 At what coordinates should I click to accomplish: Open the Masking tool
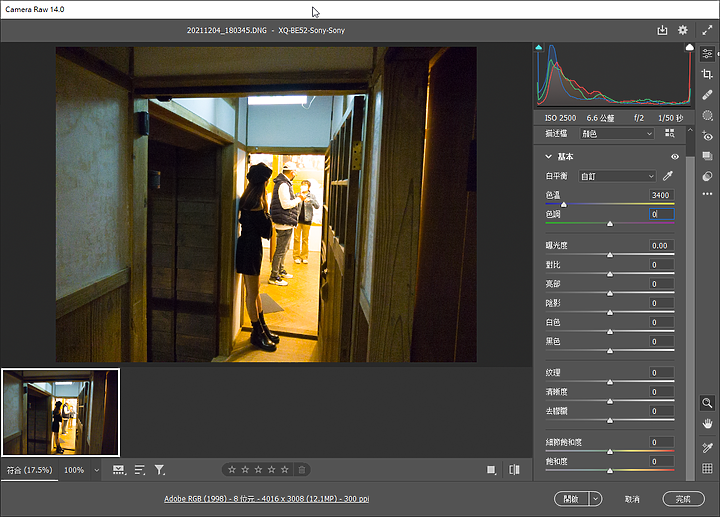click(x=707, y=115)
